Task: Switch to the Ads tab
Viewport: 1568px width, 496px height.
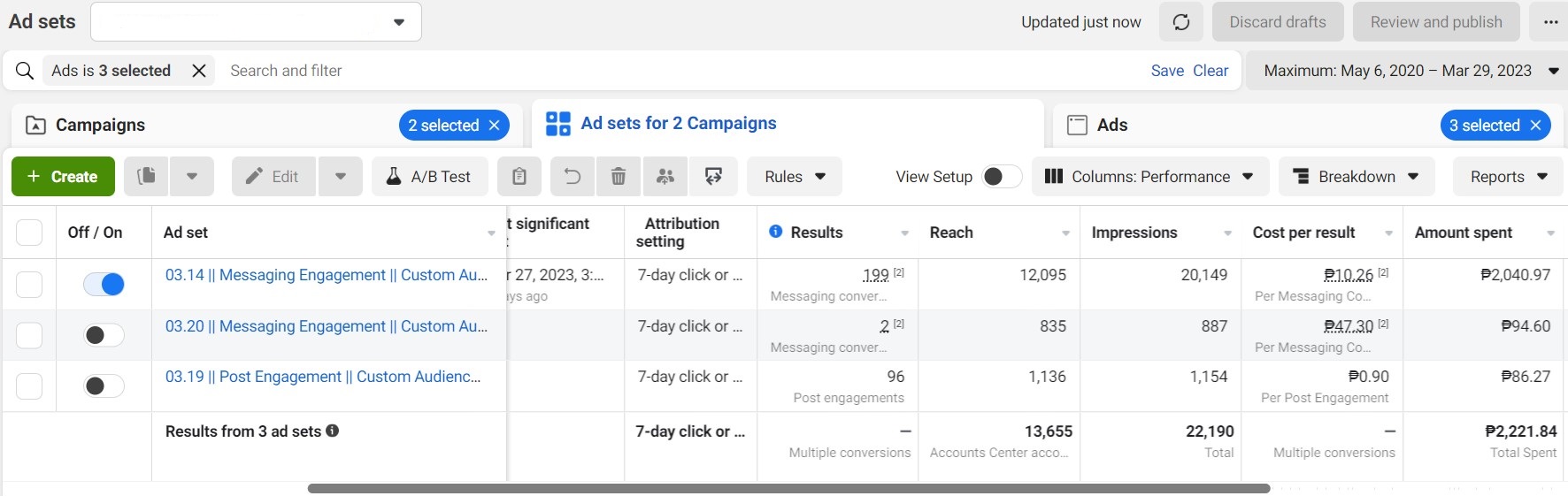Action: 1112,126
